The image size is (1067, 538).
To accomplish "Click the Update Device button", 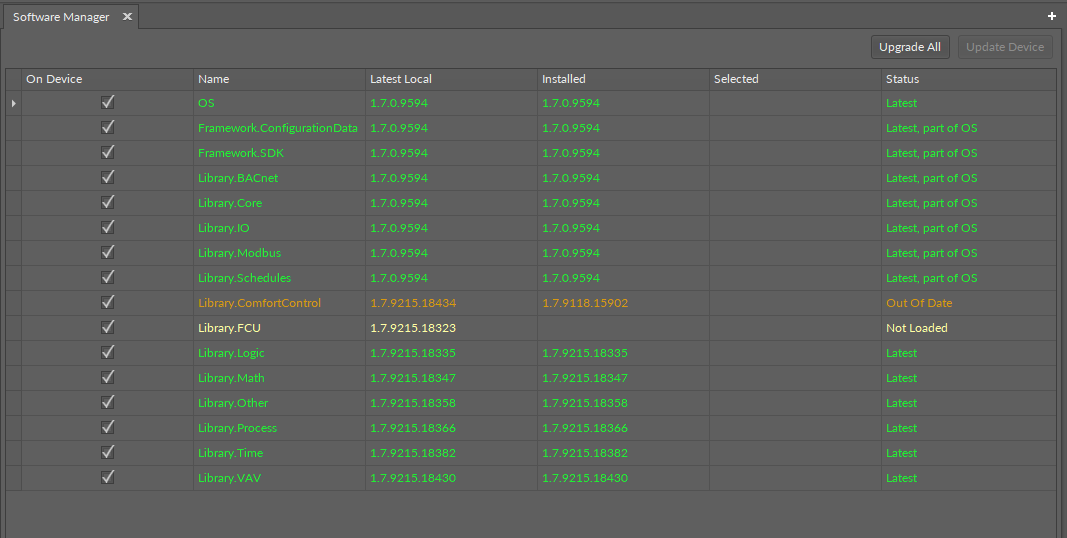I will click(x=1005, y=47).
